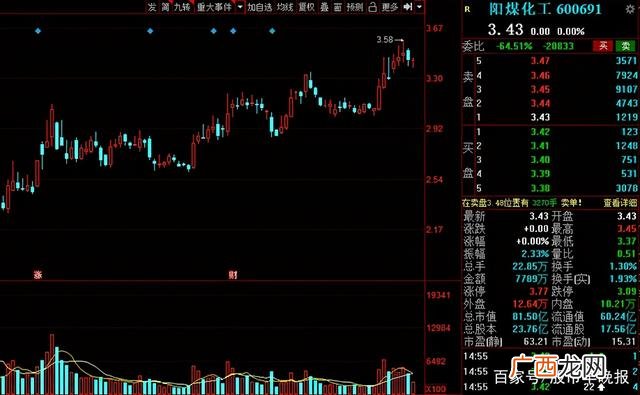Click the 3.67 price axis label

434,28
